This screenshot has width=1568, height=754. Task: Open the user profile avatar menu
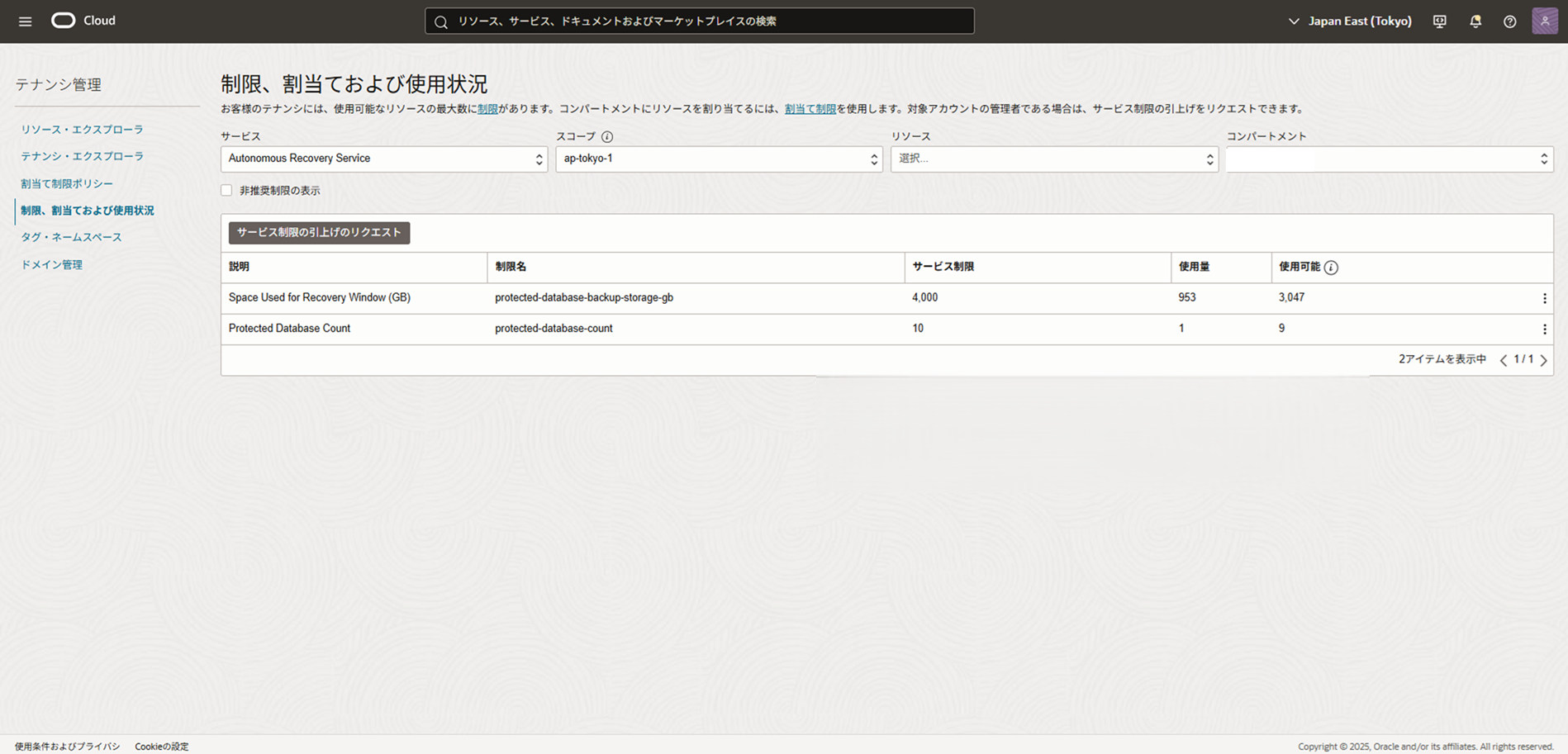(1544, 21)
